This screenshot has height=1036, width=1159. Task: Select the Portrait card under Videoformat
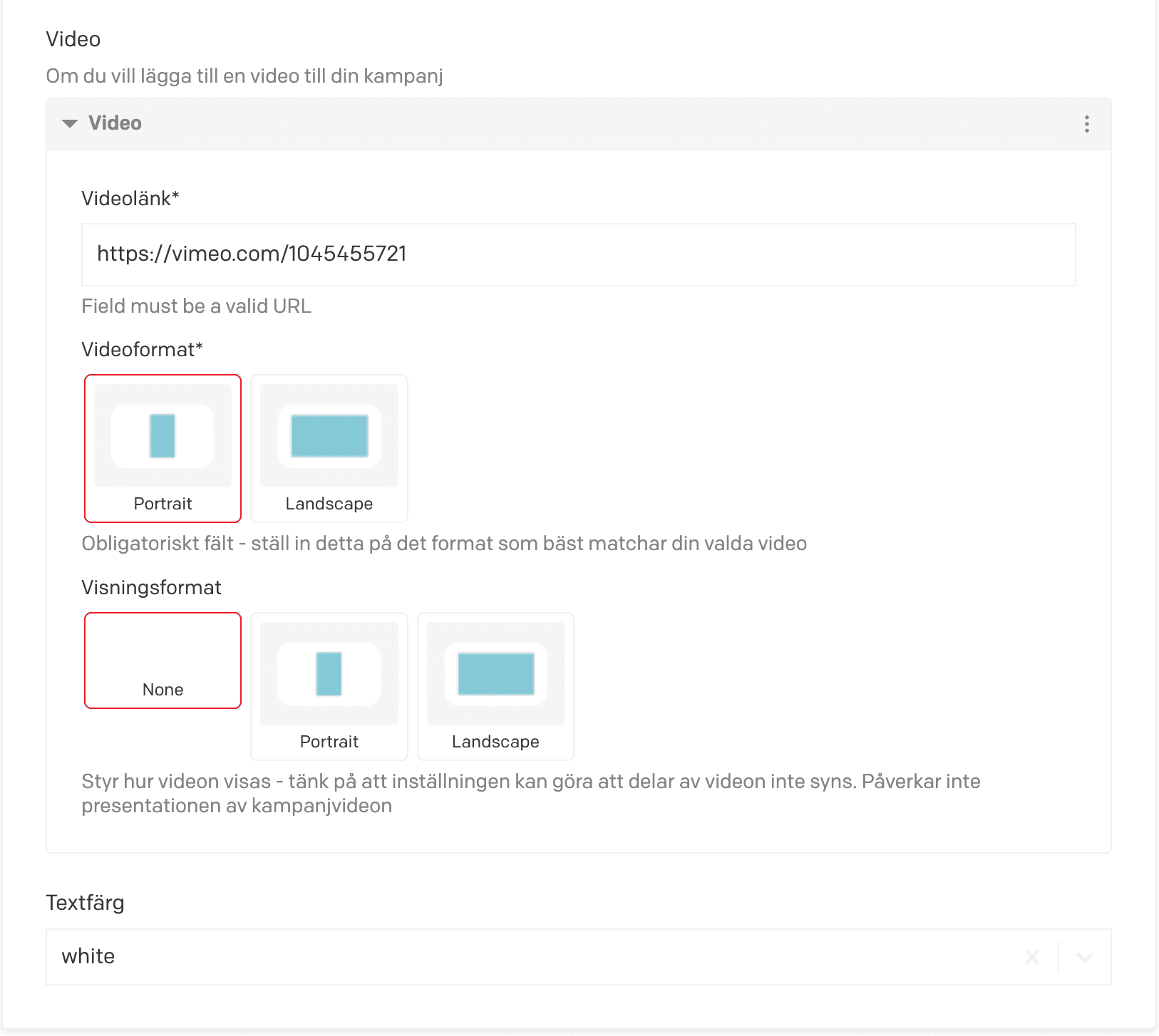point(163,448)
